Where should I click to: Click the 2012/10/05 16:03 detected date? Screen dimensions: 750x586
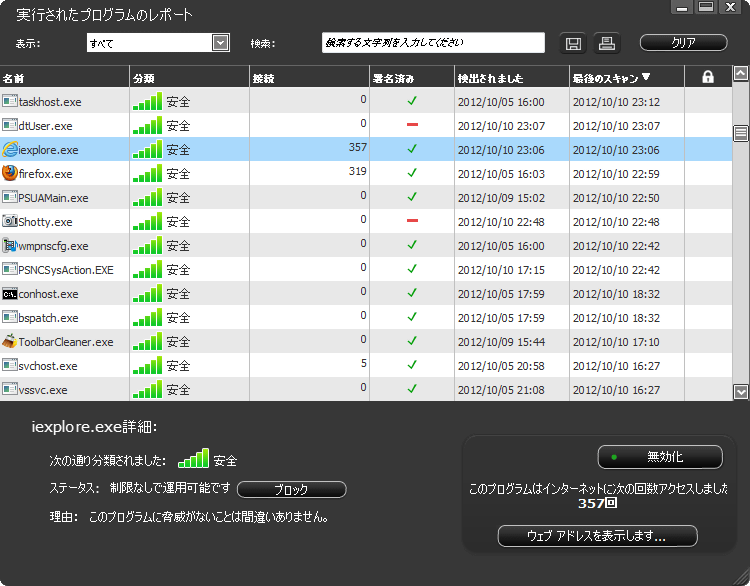[501, 174]
